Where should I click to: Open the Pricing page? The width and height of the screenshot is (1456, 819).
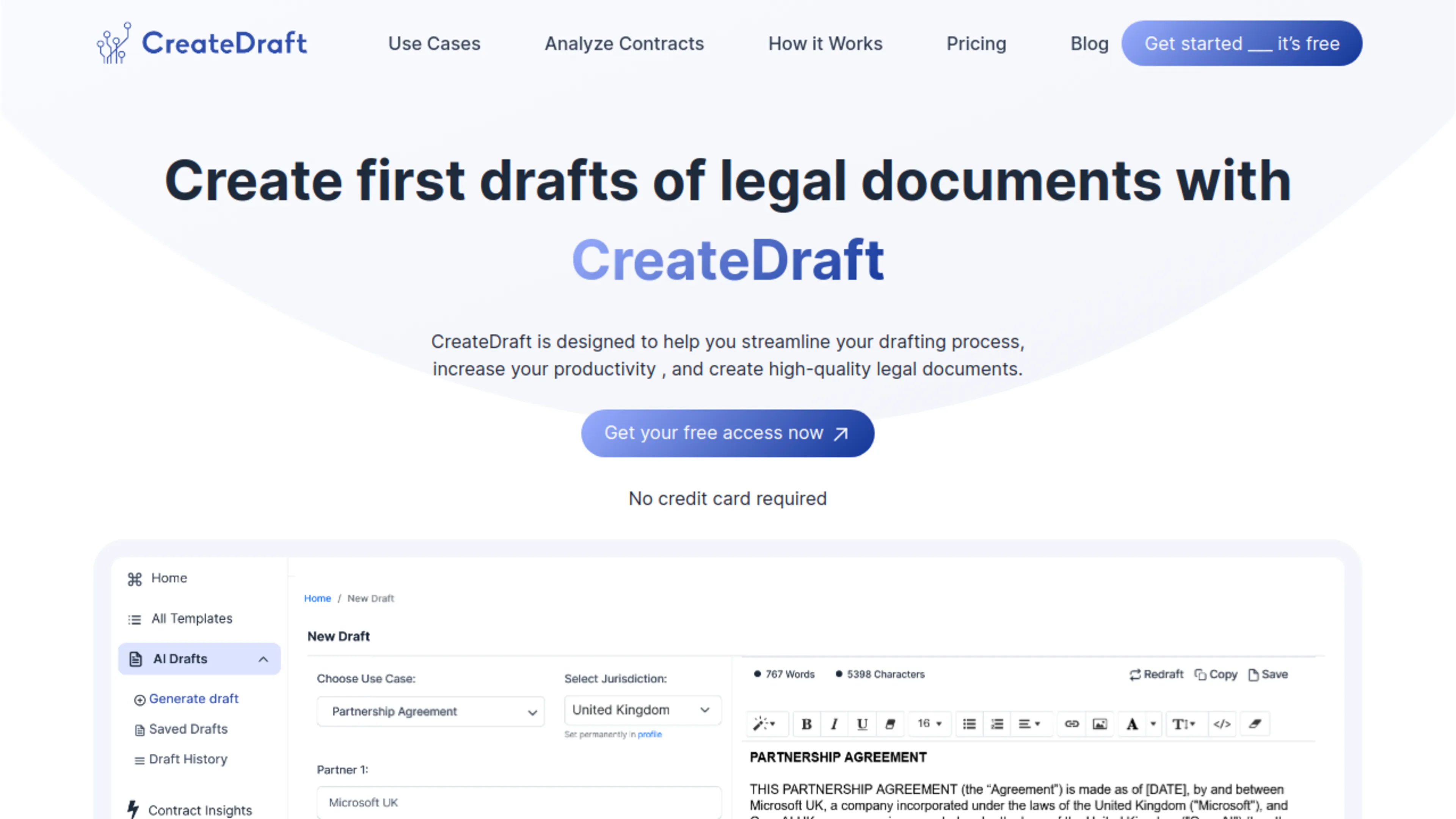(976, 44)
